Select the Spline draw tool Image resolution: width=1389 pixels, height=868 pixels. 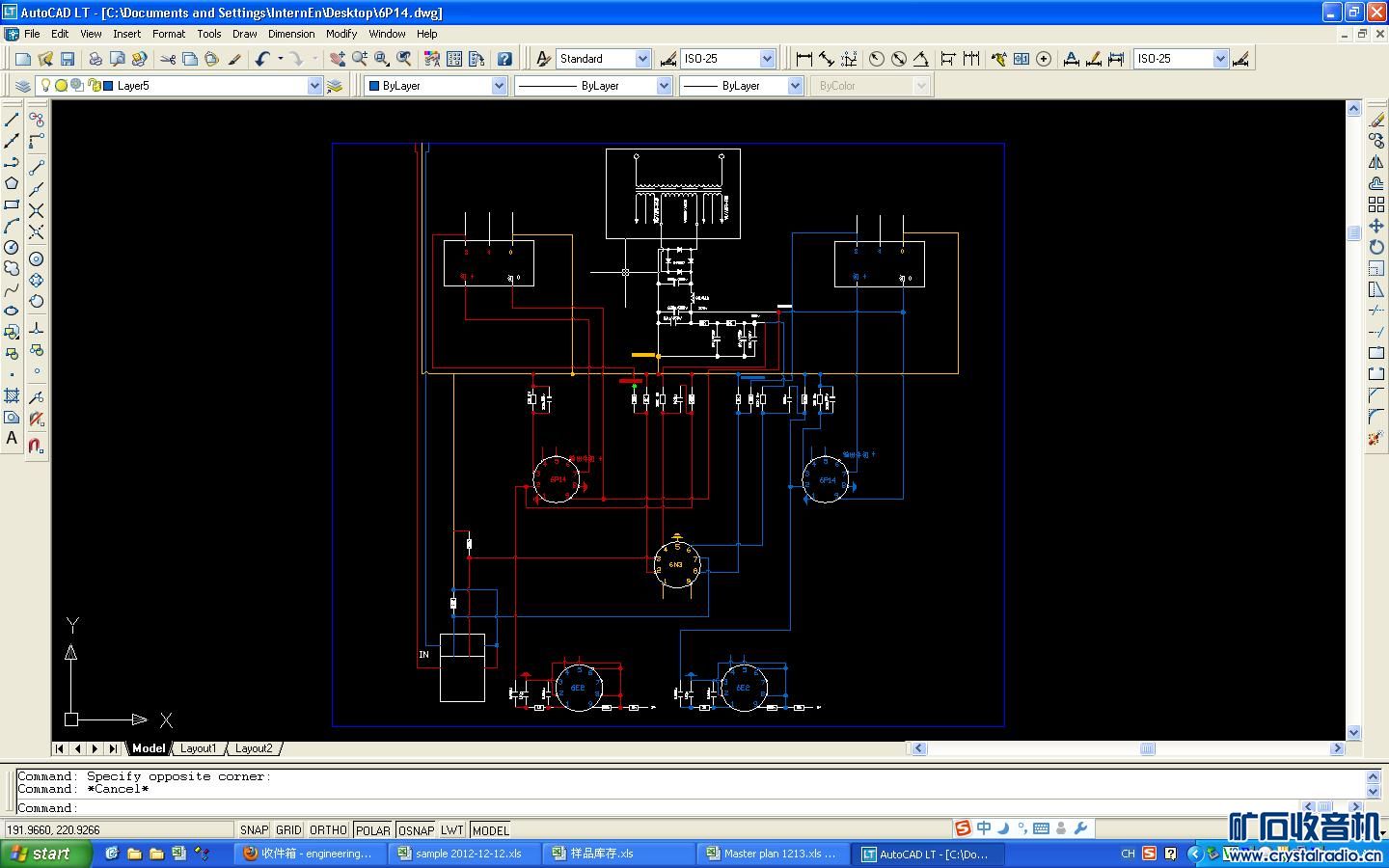tap(12, 289)
